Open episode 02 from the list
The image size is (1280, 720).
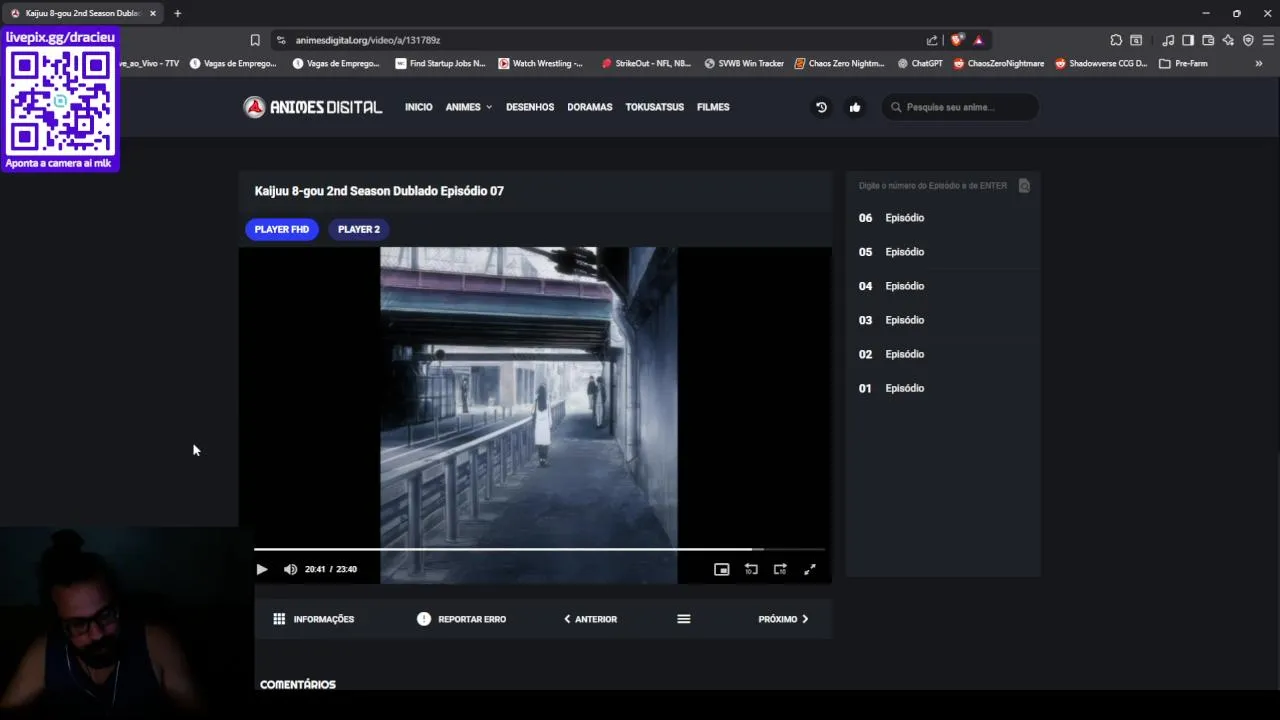[943, 354]
